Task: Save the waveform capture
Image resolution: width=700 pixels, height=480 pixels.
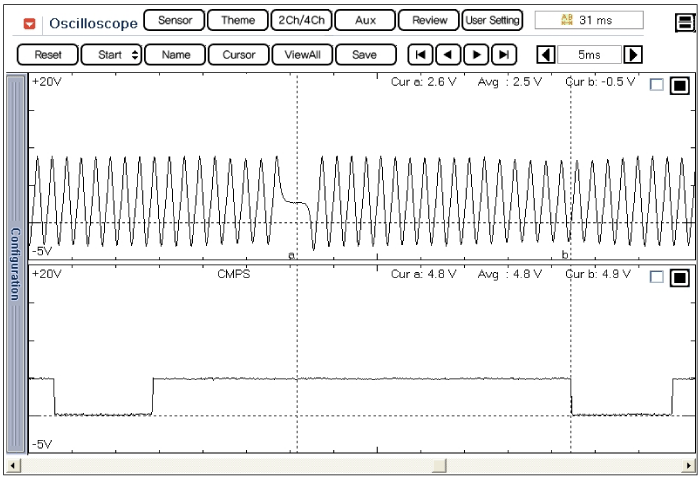Action: (x=366, y=55)
